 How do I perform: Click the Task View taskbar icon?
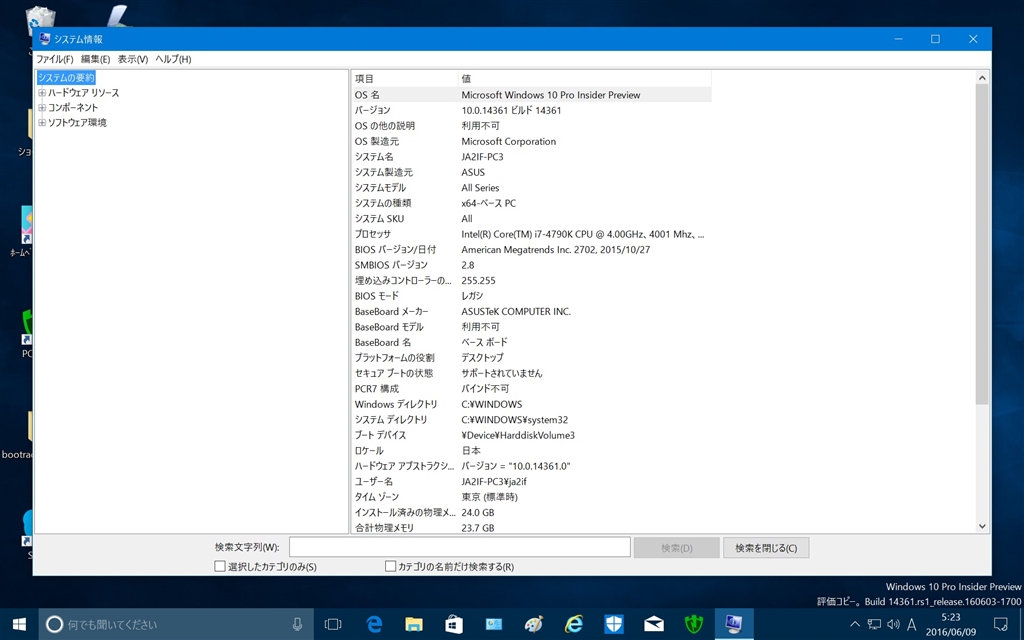(333, 624)
